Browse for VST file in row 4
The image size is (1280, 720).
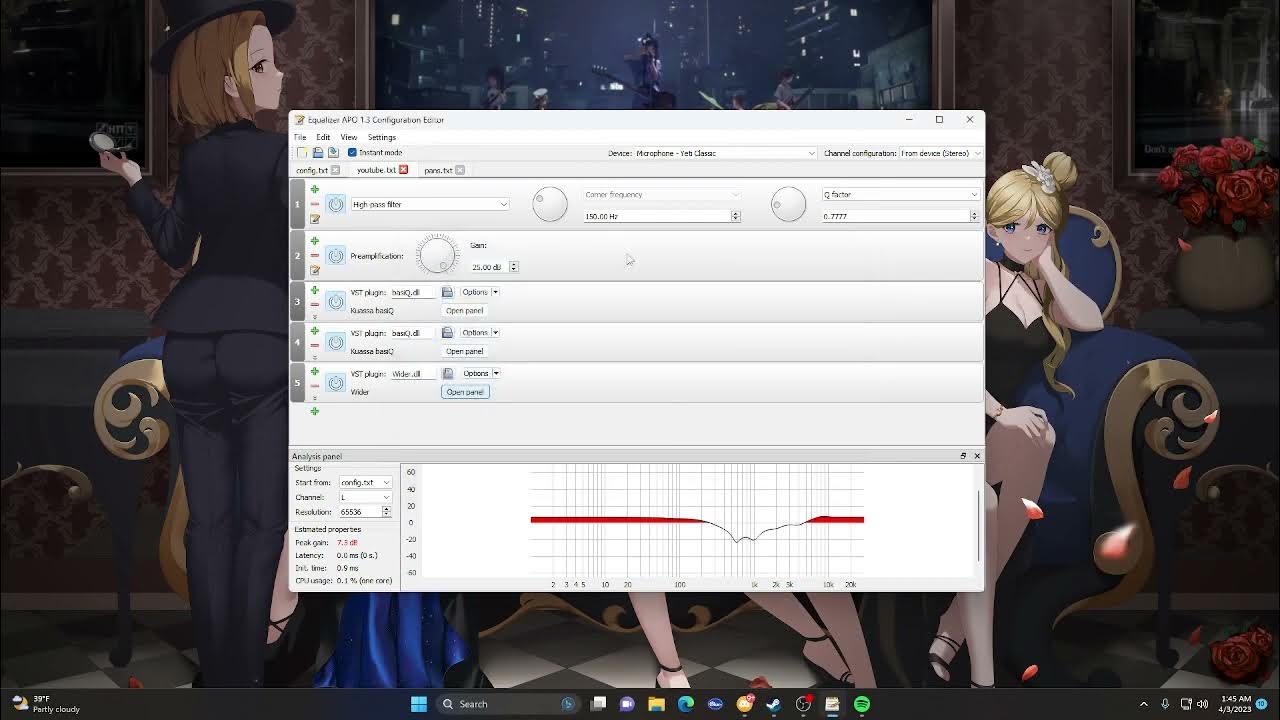tap(447, 333)
